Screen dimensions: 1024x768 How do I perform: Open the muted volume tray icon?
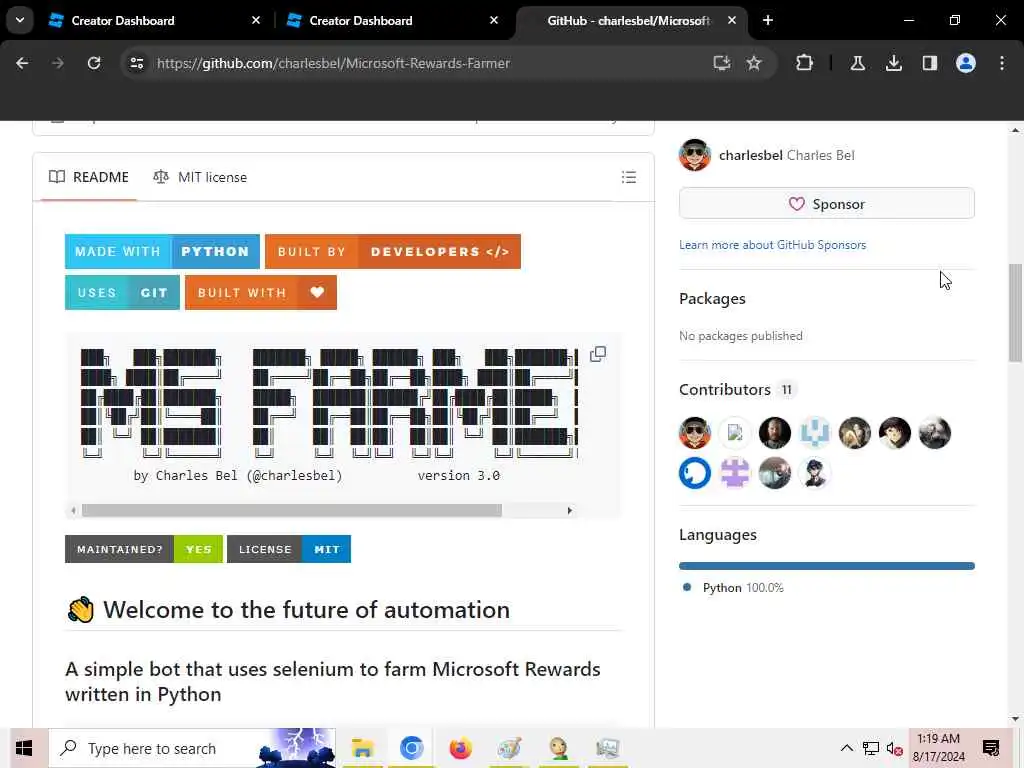[x=895, y=748]
